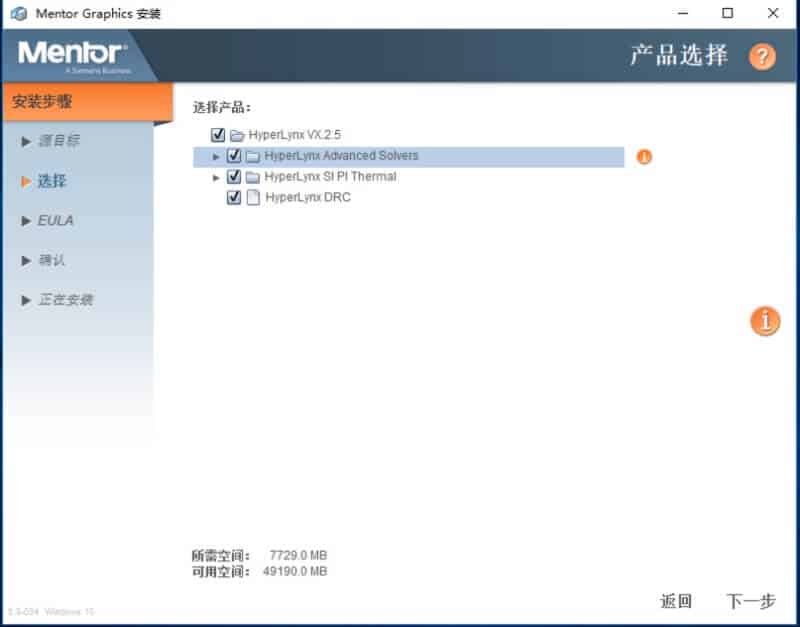Click the document icon beside HyperLynx DRC

click(x=253, y=197)
